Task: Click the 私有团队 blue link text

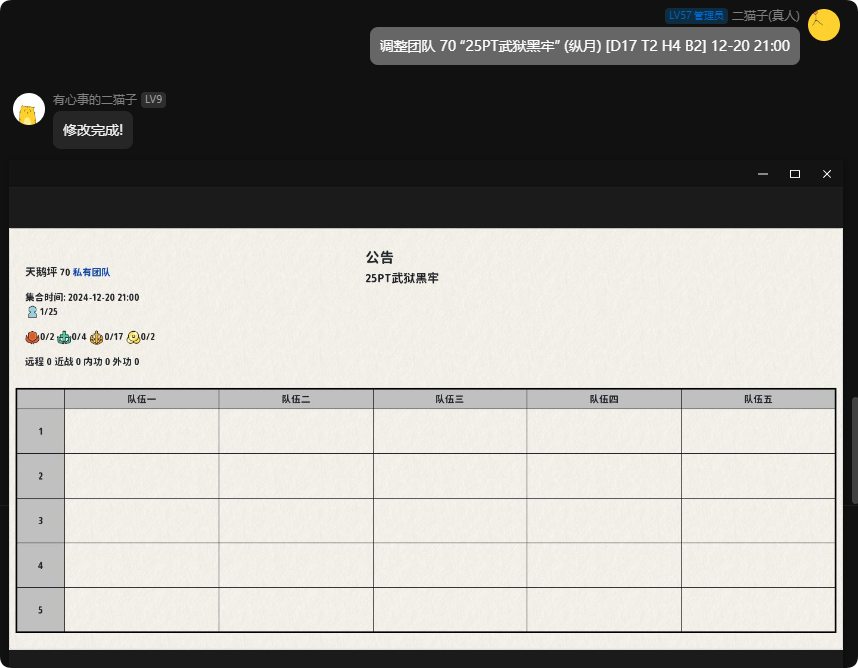Action: (x=91, y=272)
